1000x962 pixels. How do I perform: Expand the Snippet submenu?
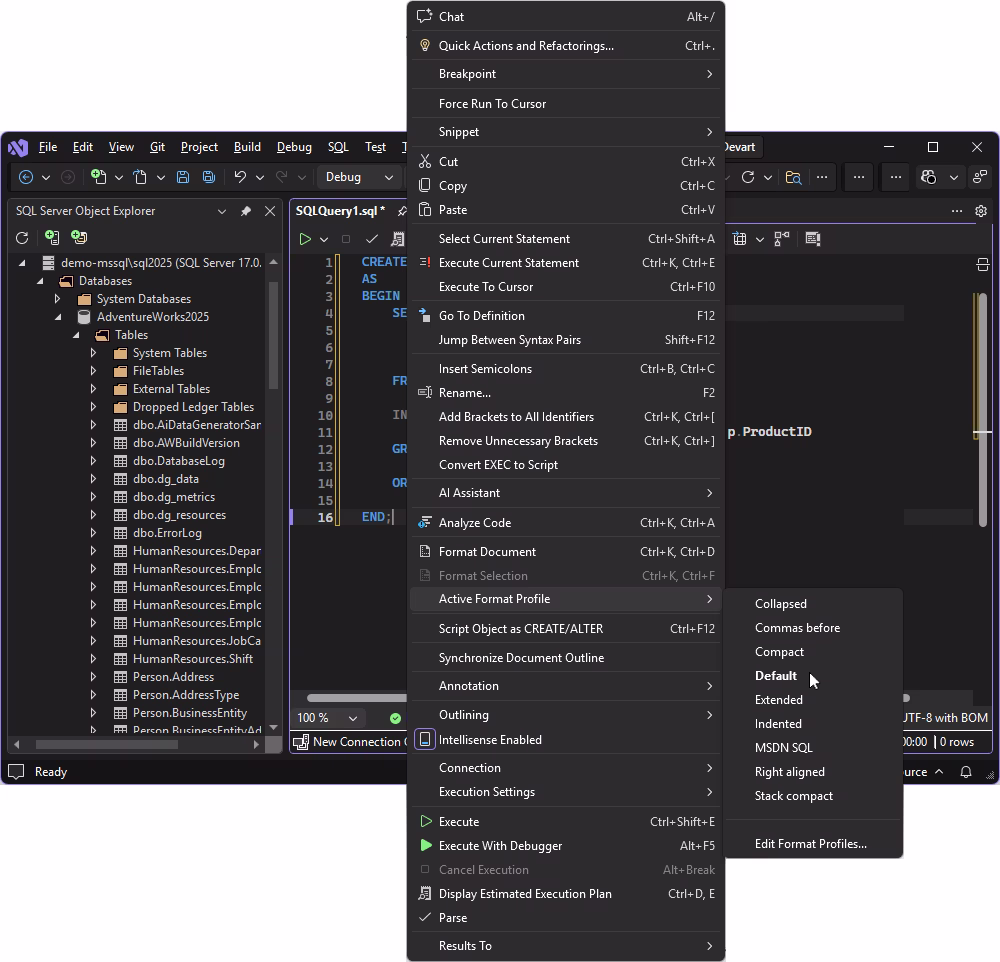[x=566, y=132]
